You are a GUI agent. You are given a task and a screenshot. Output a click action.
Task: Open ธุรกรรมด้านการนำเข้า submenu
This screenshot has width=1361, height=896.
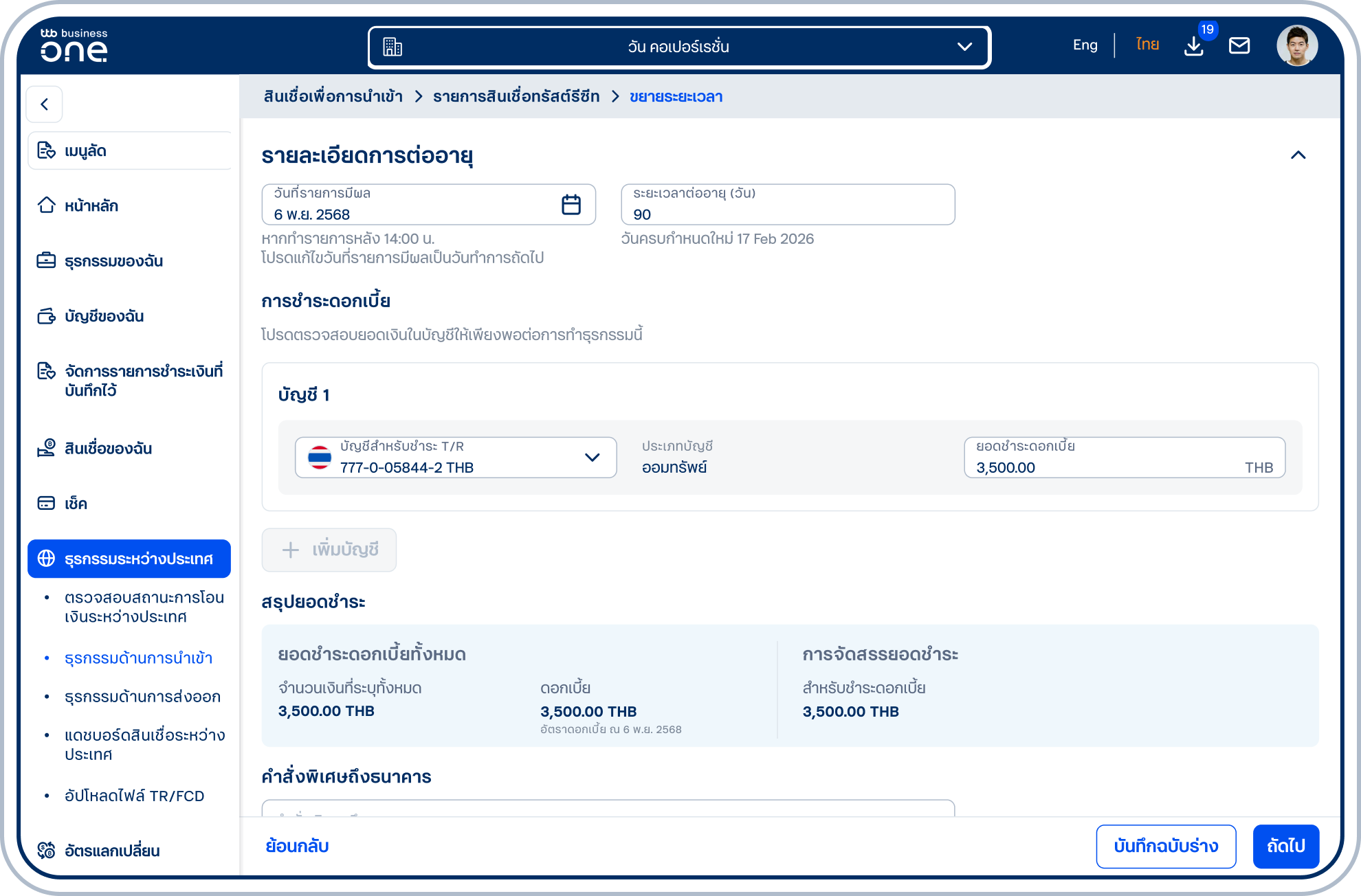click(138, 658)
